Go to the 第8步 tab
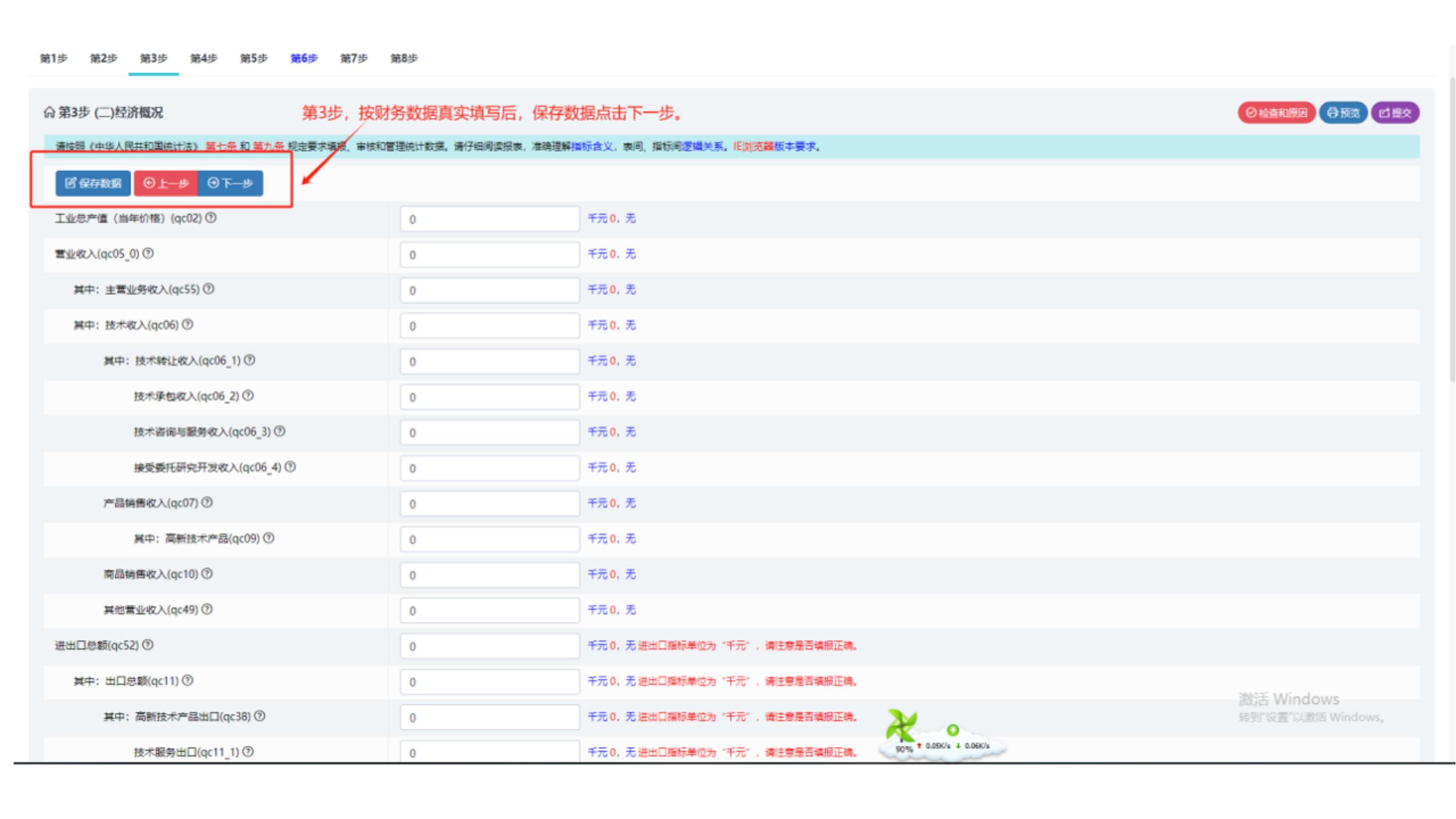 (403, 58)
